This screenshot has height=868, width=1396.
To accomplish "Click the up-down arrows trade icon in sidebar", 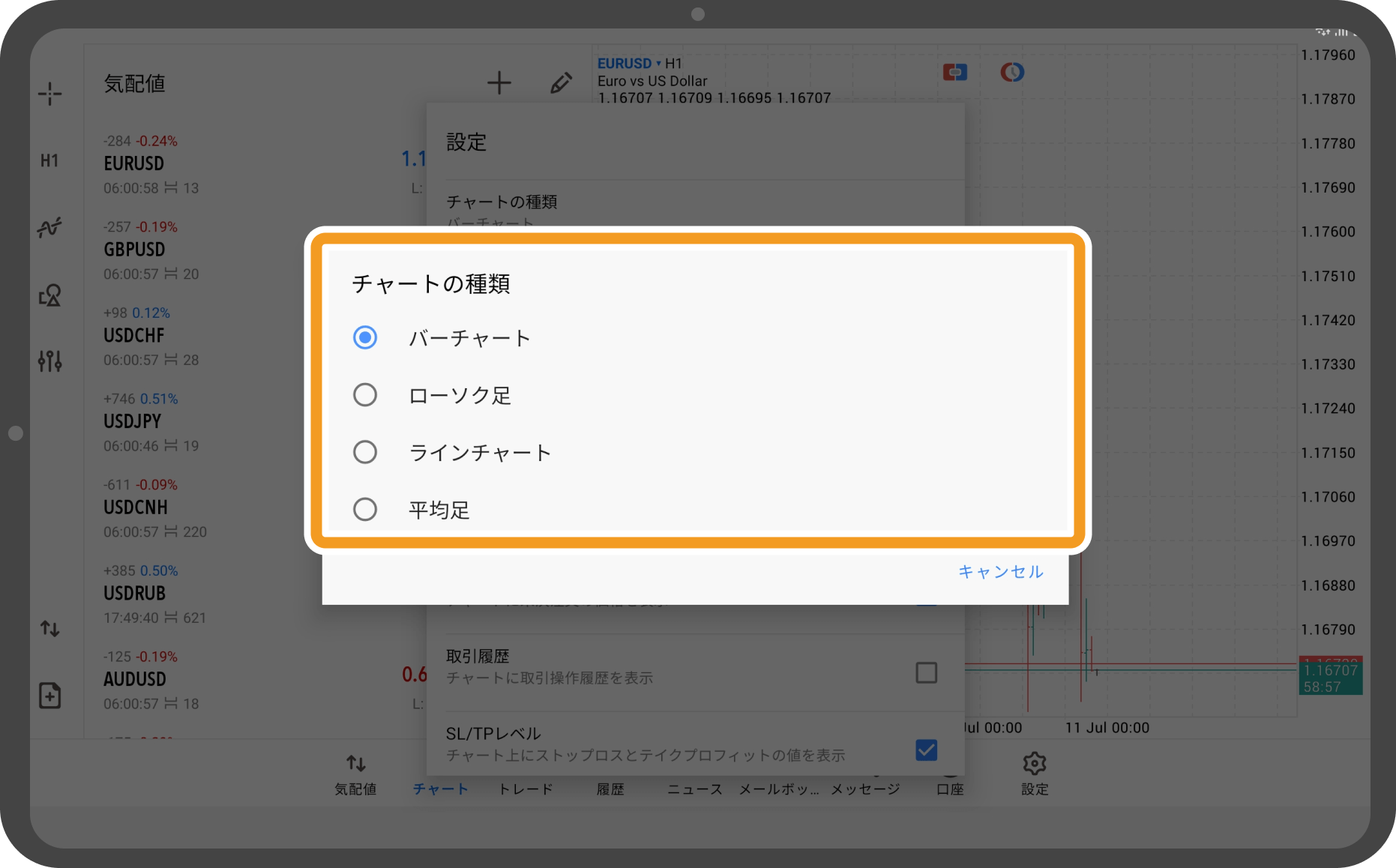I will pos(50,628).
